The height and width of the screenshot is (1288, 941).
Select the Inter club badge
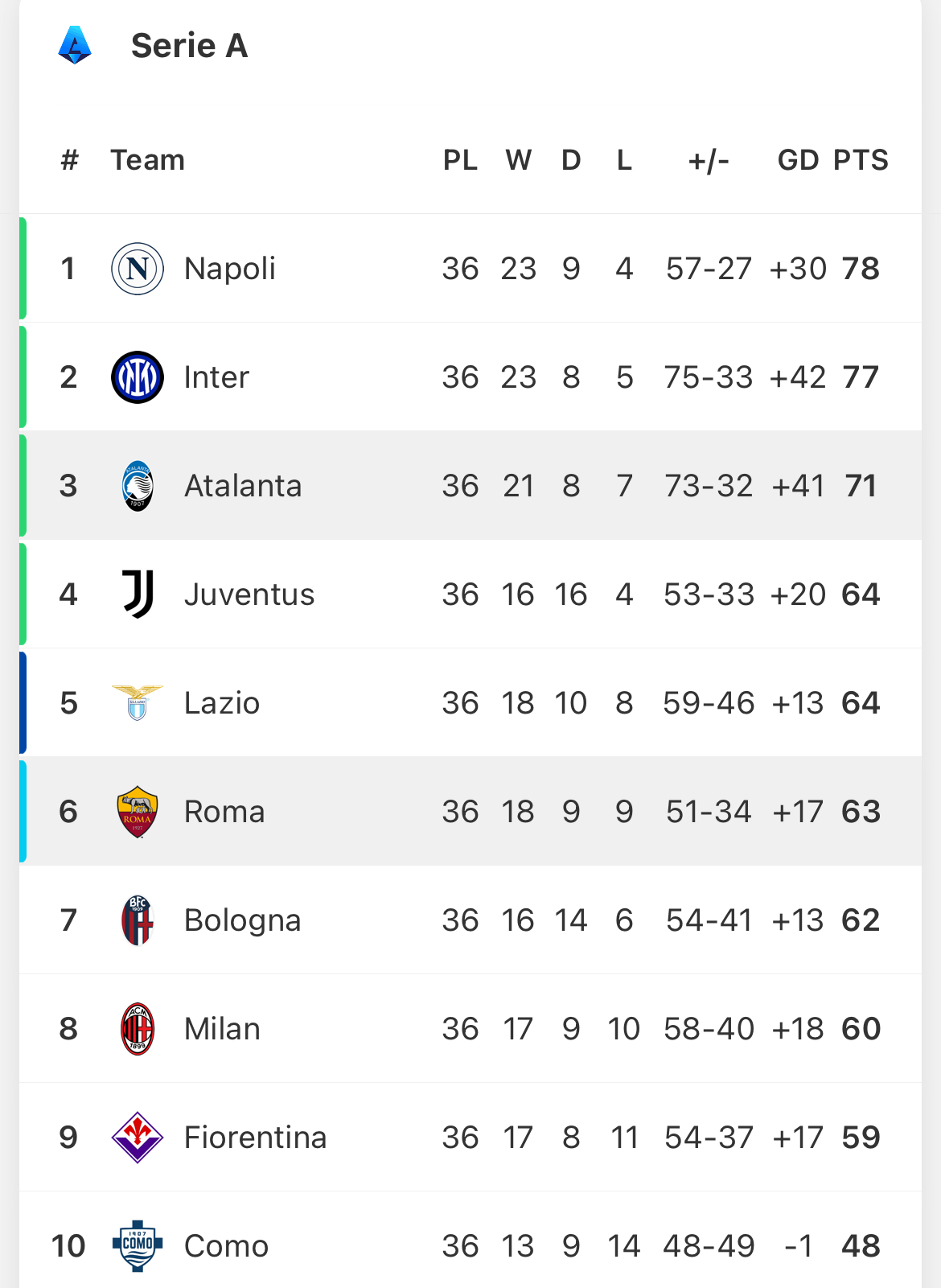coord(138,377)
